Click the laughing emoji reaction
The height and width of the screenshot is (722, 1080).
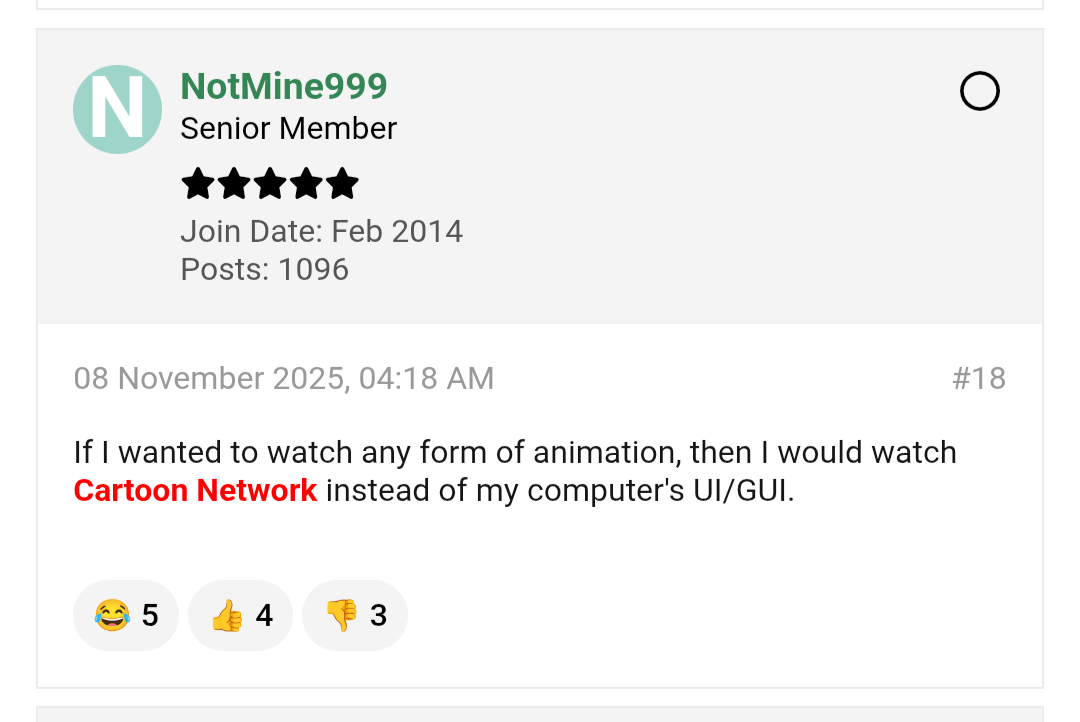(x=112, y=615)
